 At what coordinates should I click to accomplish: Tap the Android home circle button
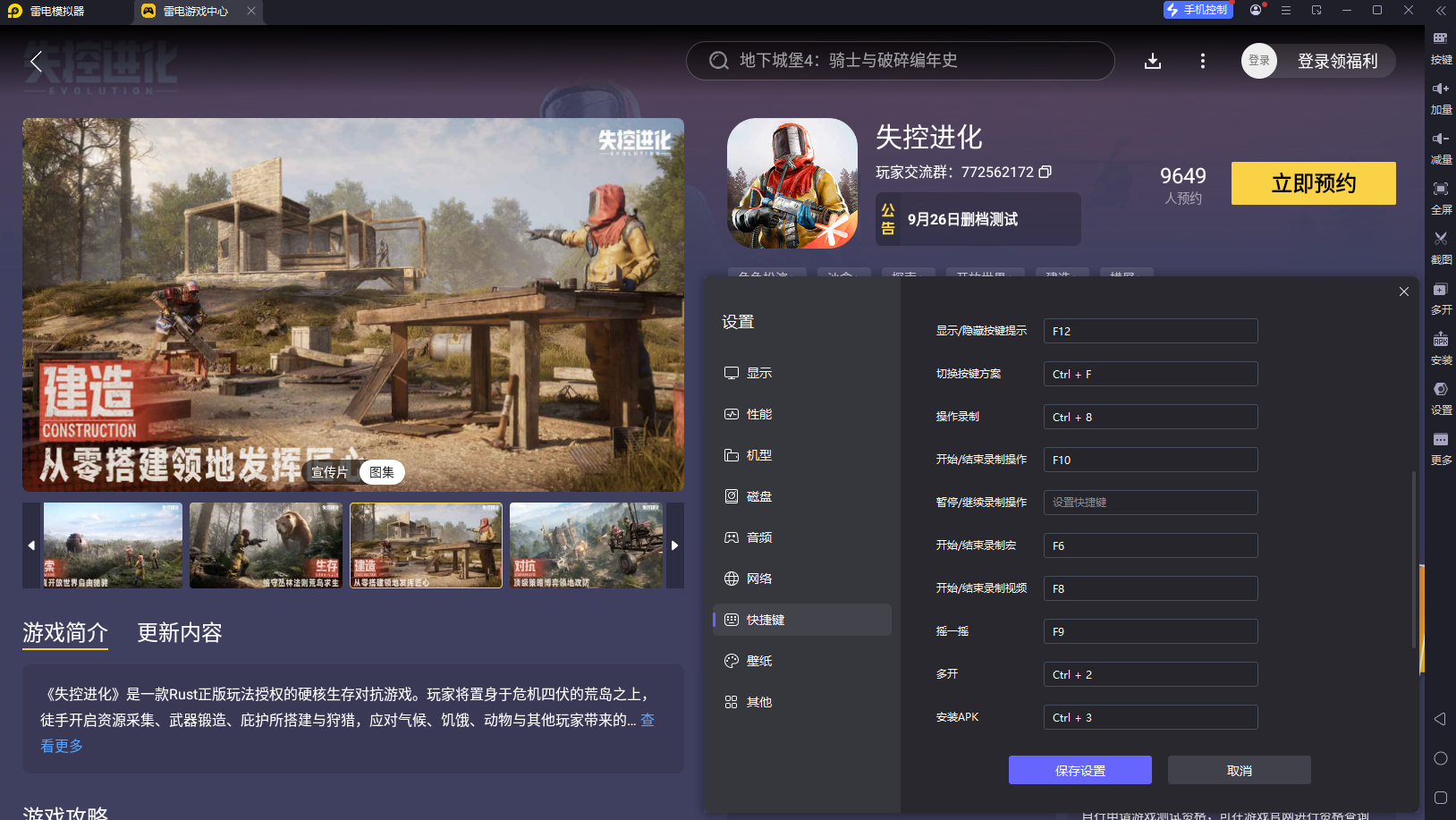(x=1440, y=758)
